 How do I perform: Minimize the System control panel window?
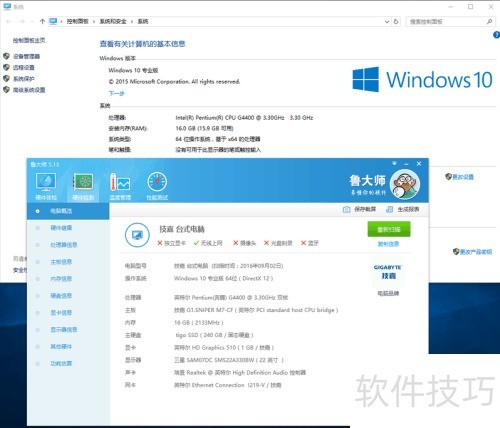tap(450, 7)
